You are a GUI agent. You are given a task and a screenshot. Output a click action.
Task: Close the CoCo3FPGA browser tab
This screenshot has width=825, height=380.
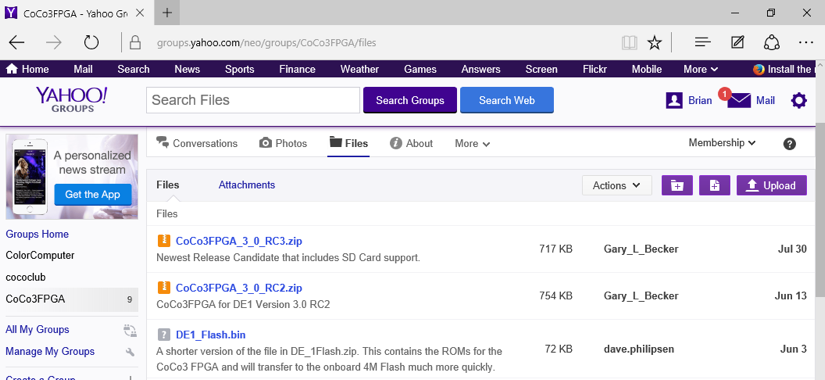pyautogui.click(x=140, y=13)
